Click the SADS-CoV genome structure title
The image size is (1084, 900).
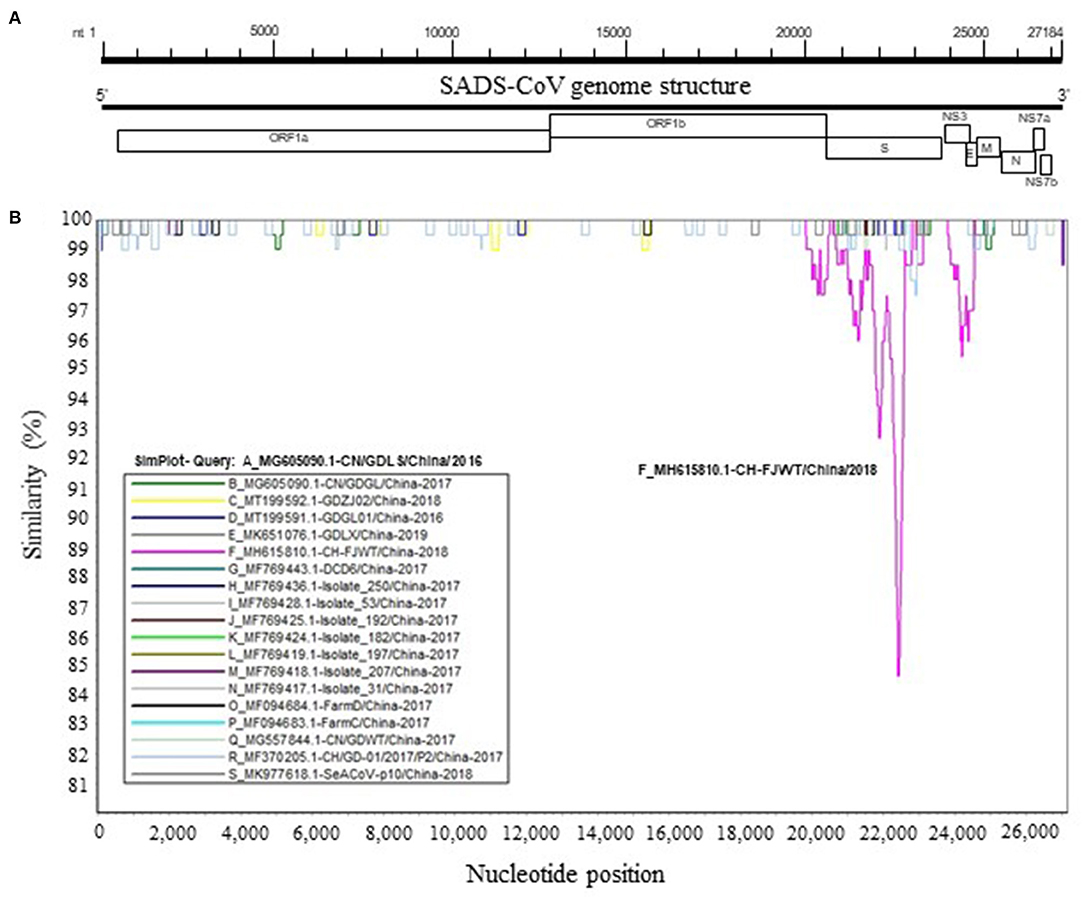595,86
